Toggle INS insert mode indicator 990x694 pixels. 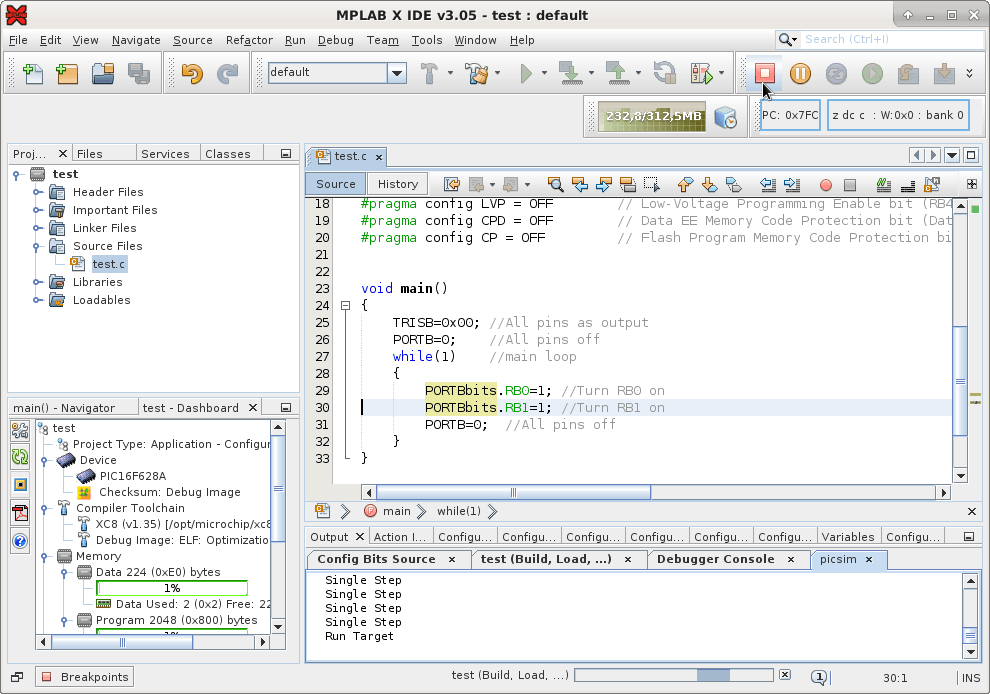tap(970, 678)
